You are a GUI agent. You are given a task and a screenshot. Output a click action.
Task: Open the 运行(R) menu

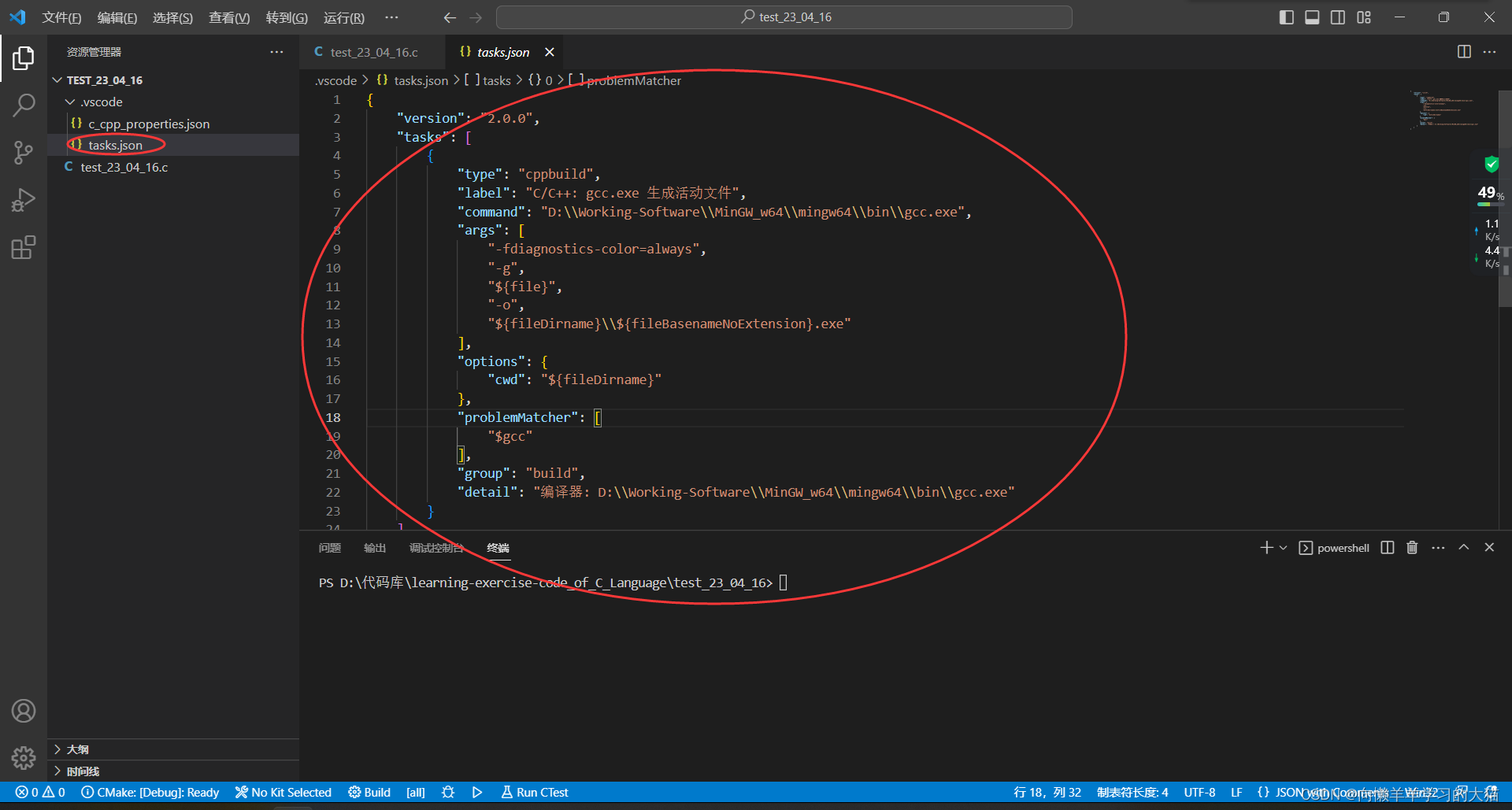coord(344,17)
